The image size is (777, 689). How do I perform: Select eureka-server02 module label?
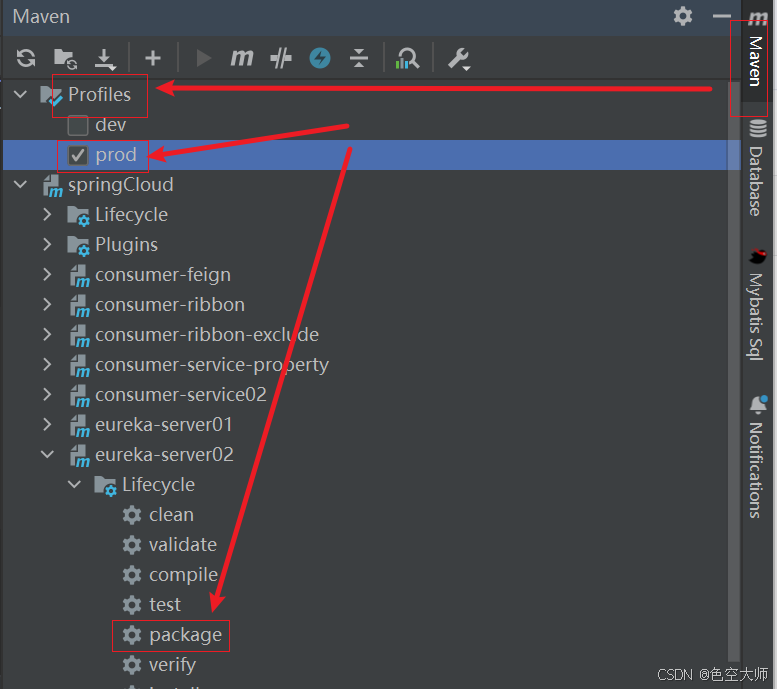click(164, 455)
